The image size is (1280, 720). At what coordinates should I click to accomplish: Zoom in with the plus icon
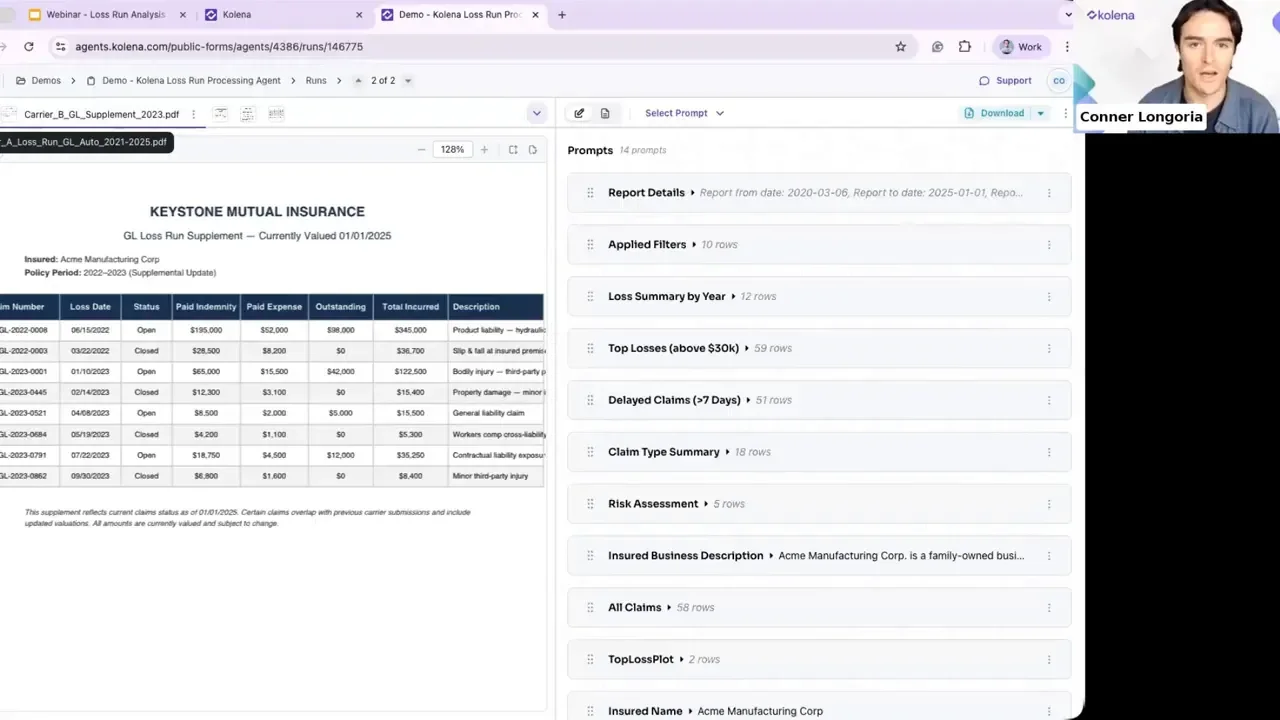484,149
